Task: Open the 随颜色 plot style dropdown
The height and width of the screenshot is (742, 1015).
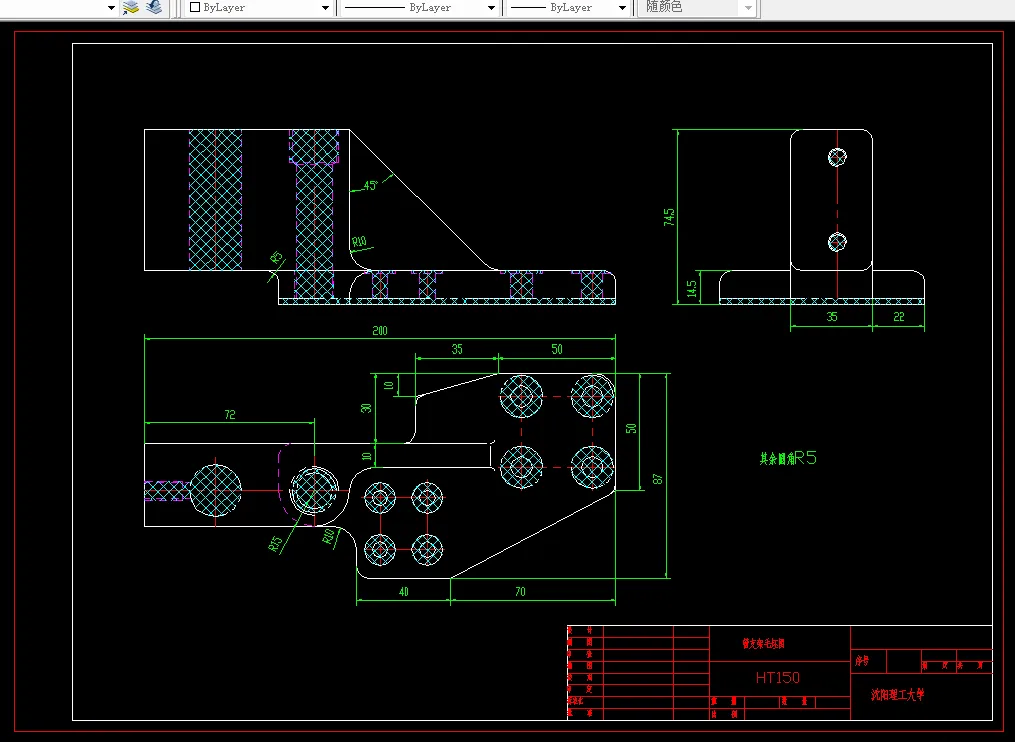Action: pyautogui.click(x=698, y=8)
